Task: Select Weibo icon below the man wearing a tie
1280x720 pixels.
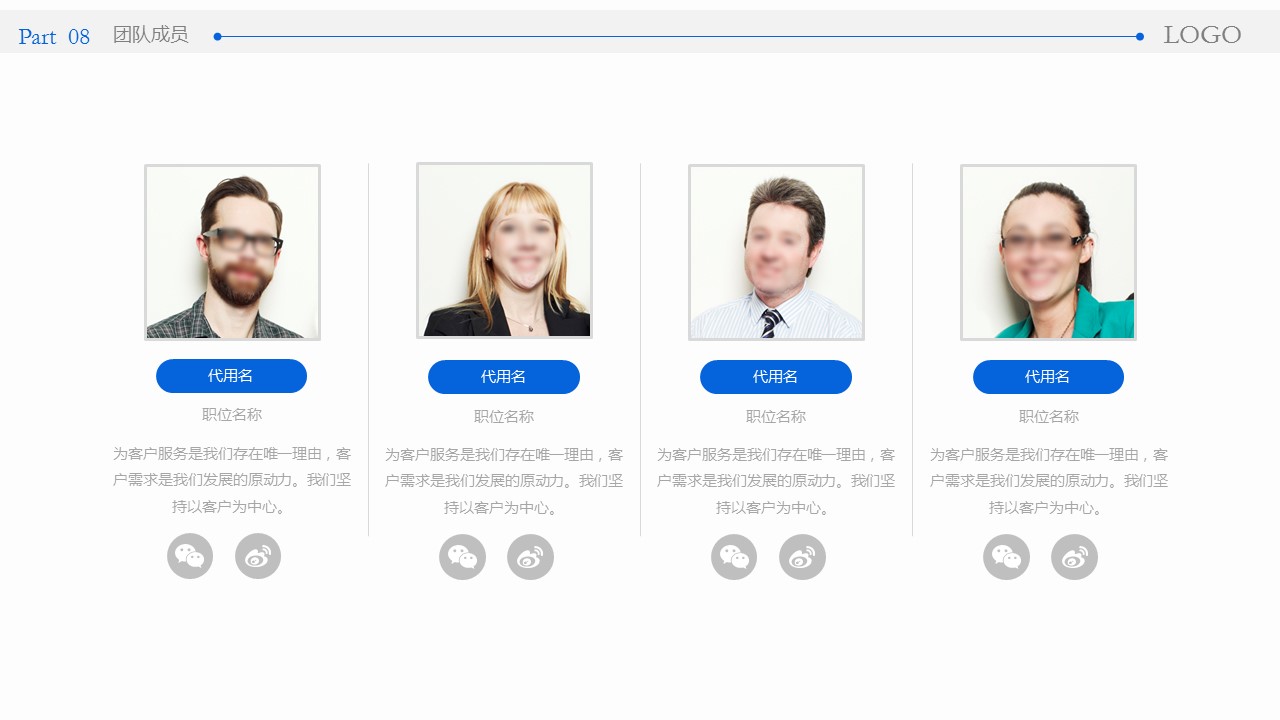Action: (x=802, y=557)
